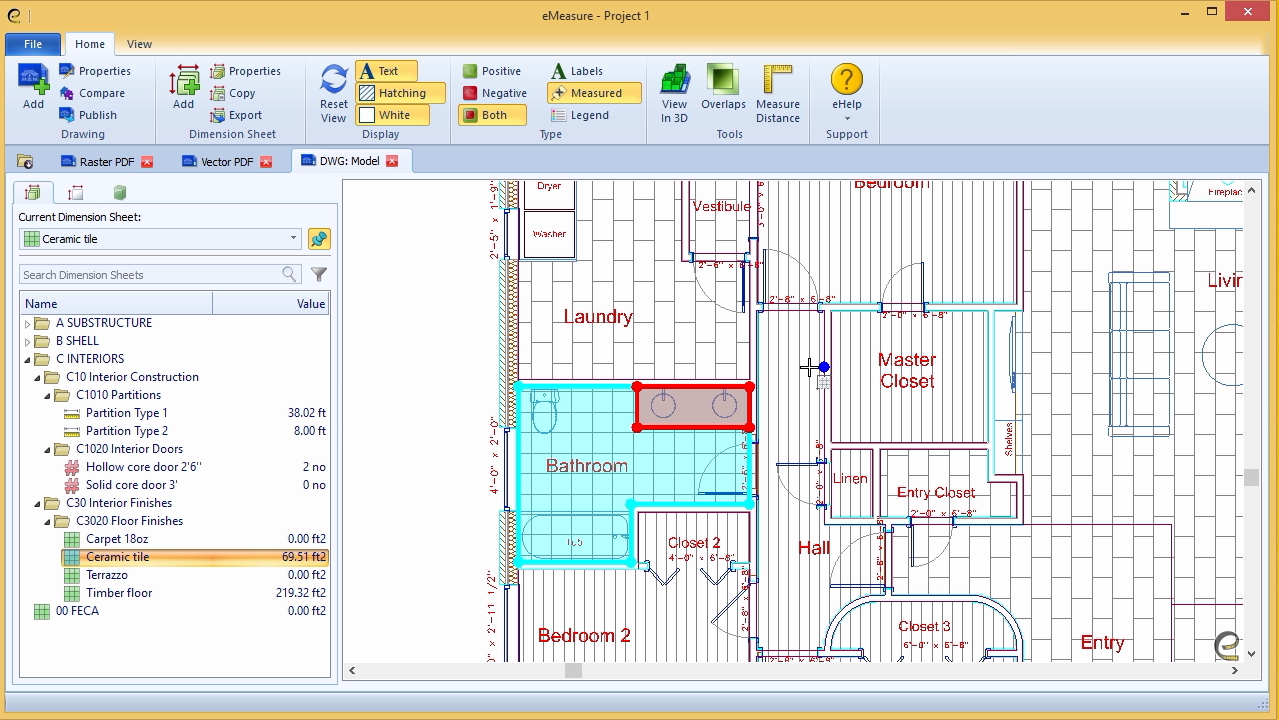
Task: Close the Vector PDF tab
Action: click(x=267, y=161)
